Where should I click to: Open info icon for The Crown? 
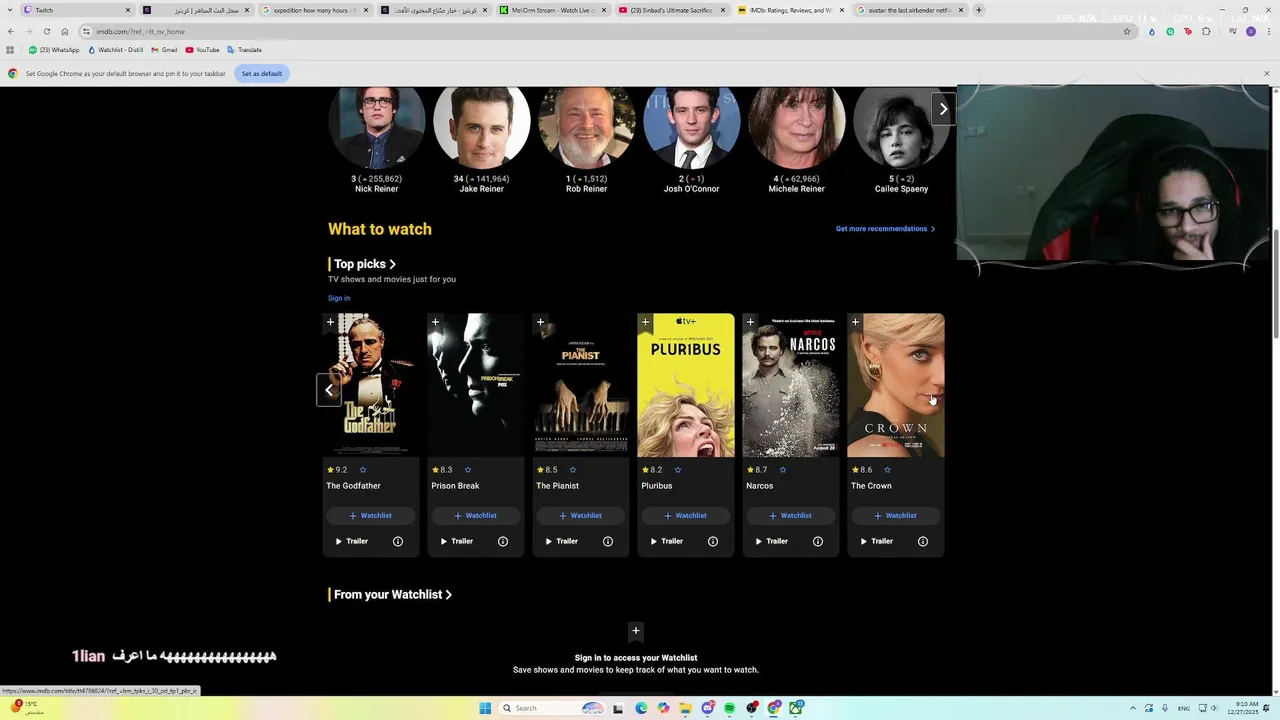click(x=923, y=542)
